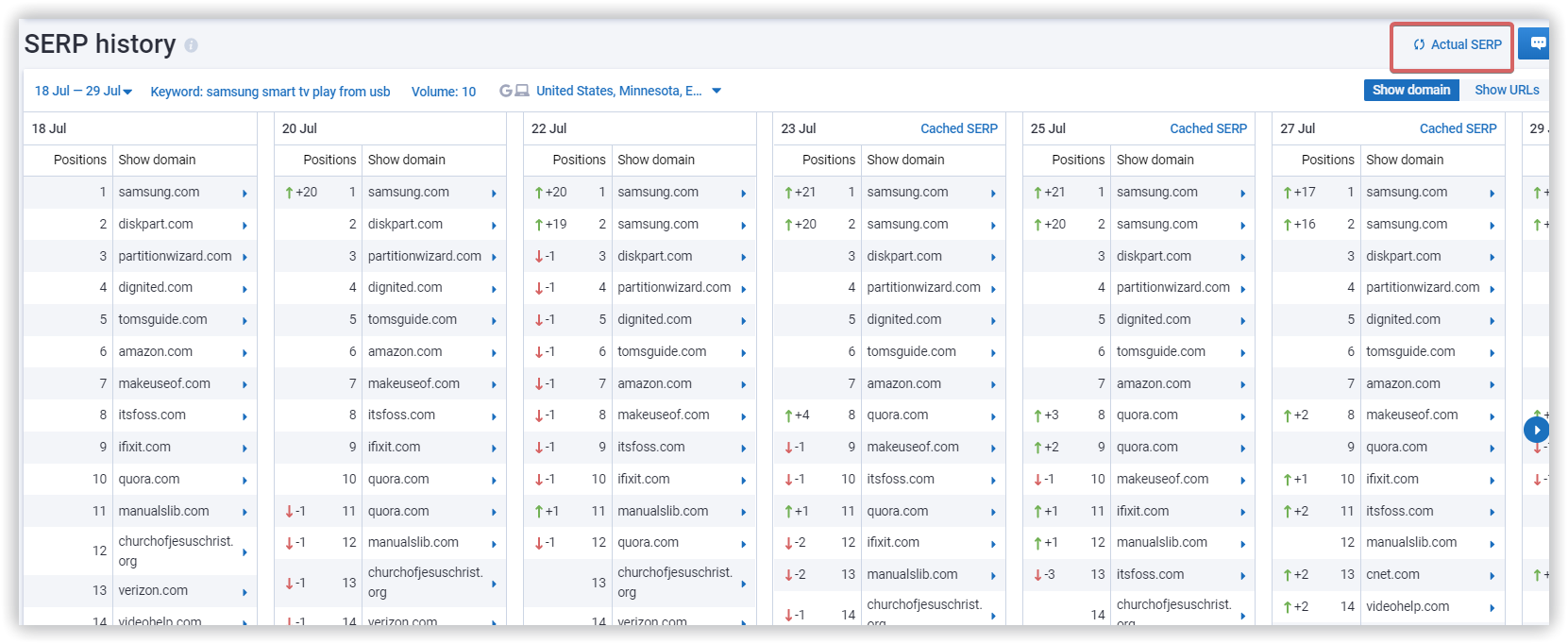Expand amazon.com arrow in 18 Jul column
This screenshot has width=1568, height=644.
[244, 353]
